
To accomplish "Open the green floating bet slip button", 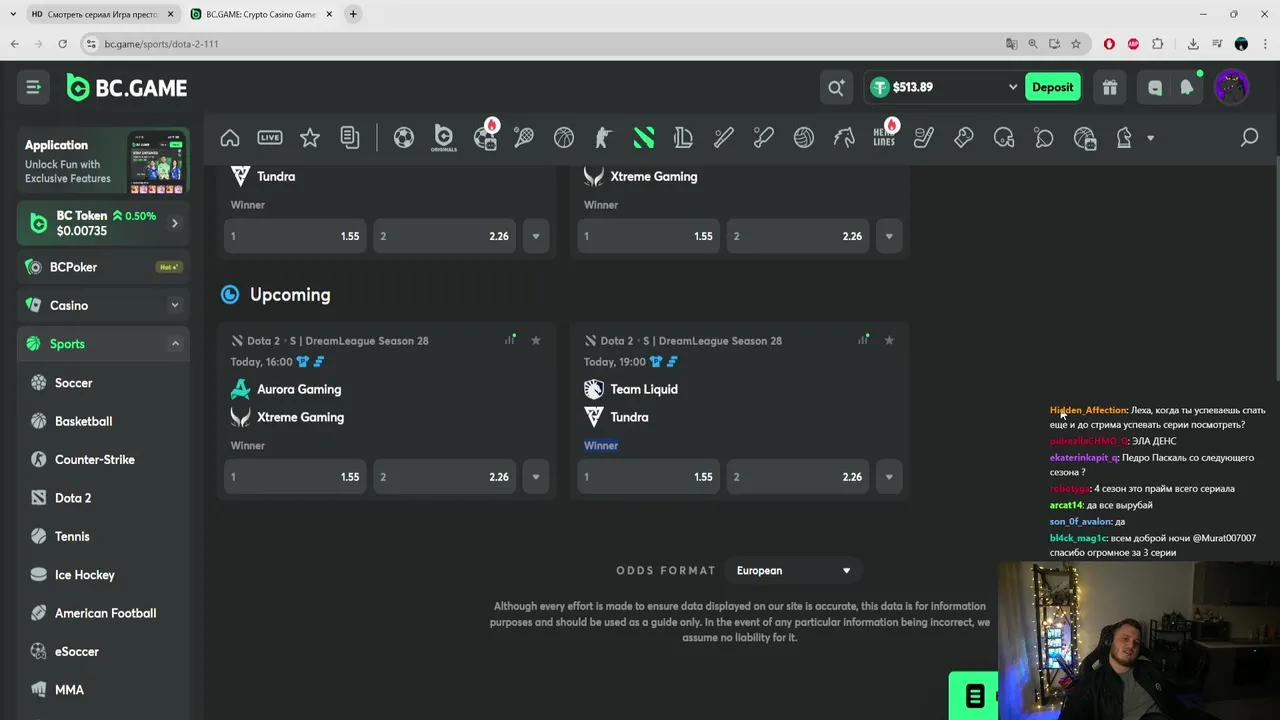I will [974, 696].
